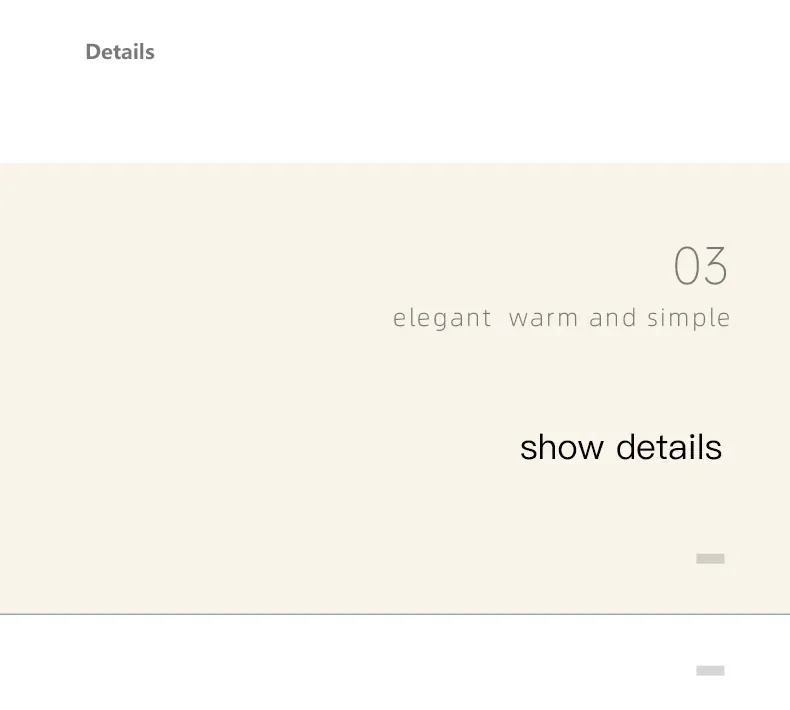Click the gray dash in the beige banner
The width and height of the screenshot is (790, 710).
710,558
